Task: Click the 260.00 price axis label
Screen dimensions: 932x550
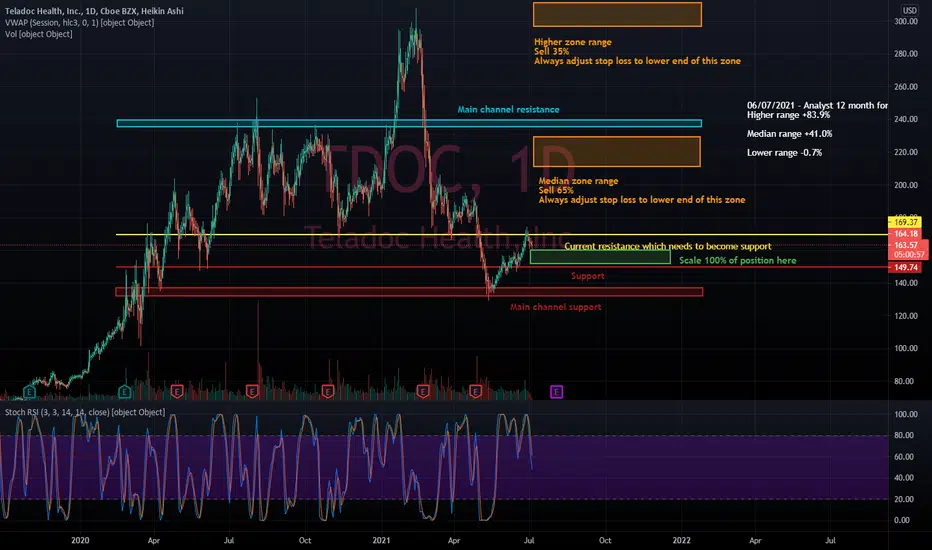Action: [906, 87]
